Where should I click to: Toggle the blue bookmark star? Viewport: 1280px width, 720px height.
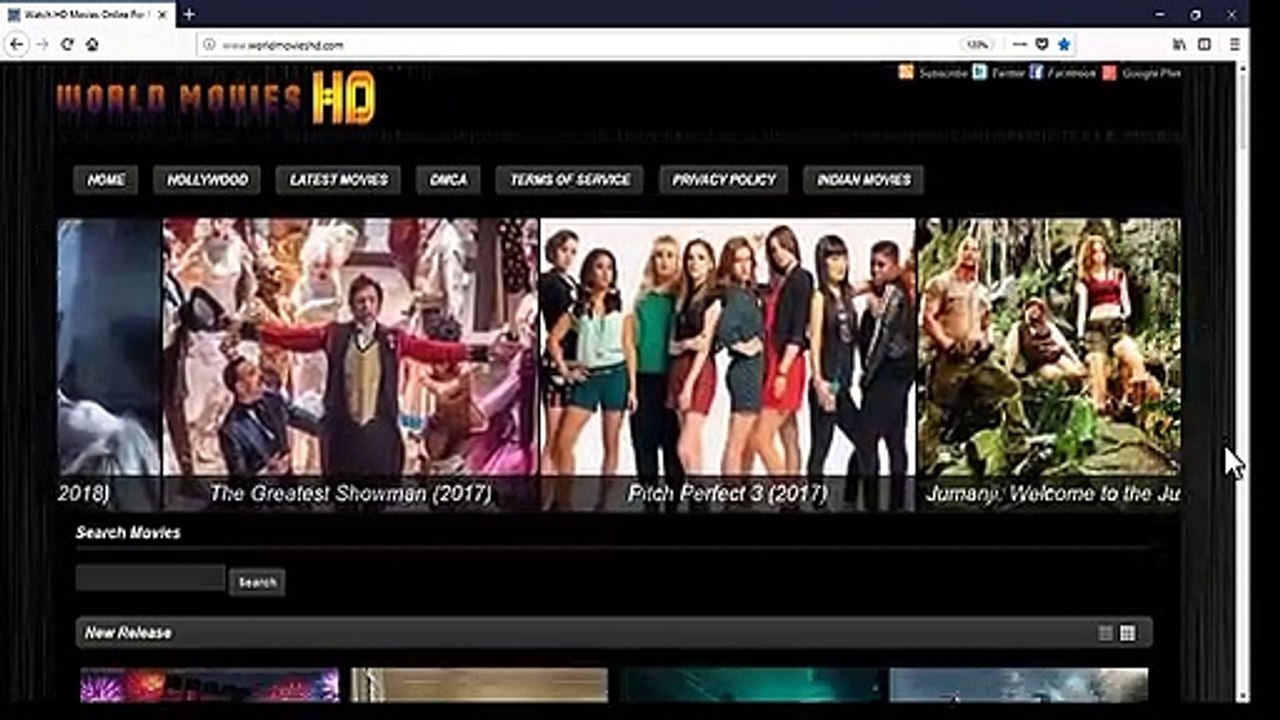[1063, 45]
